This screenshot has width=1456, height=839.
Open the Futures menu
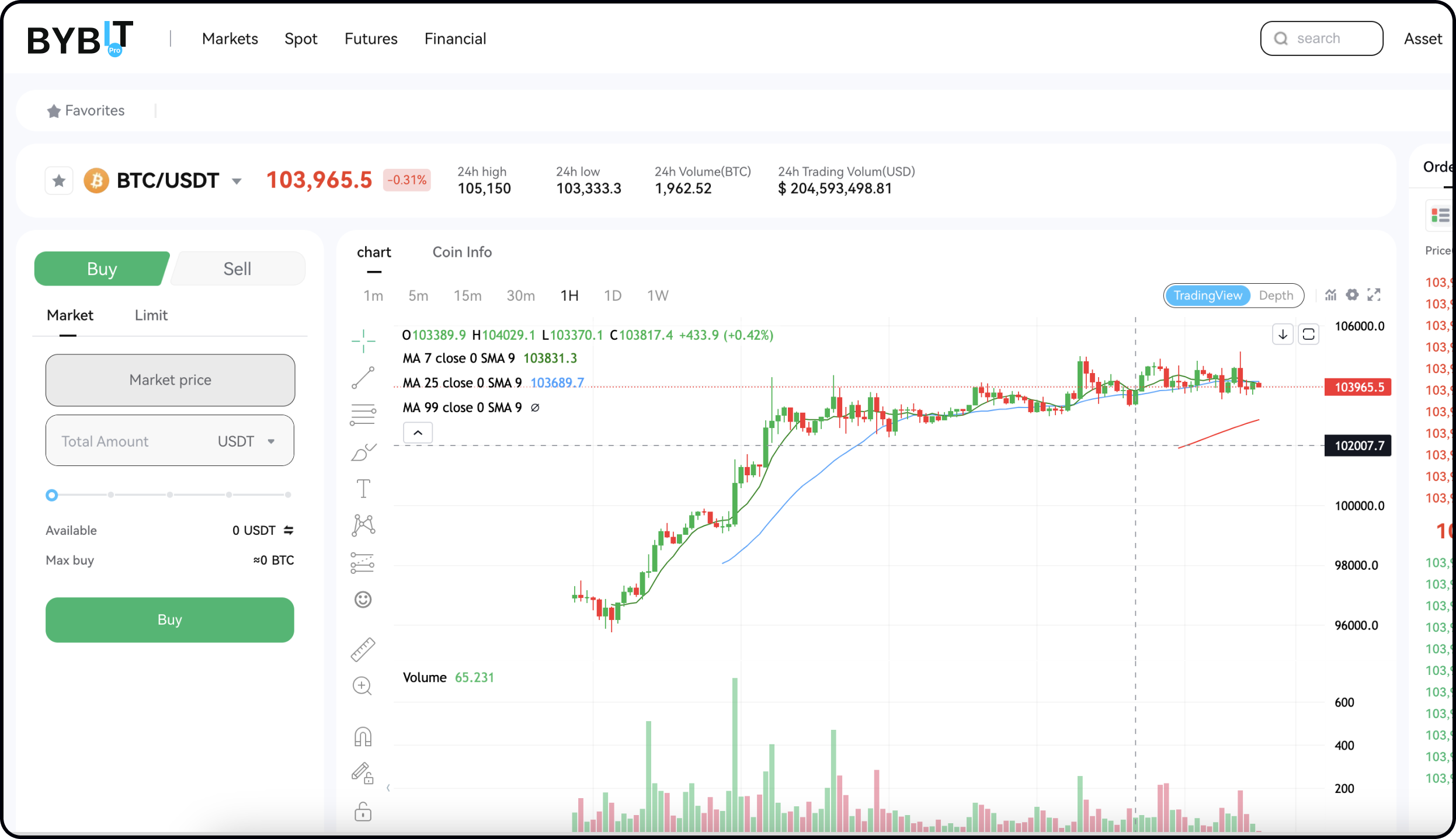pyautogui.click(x=371, y=39)
